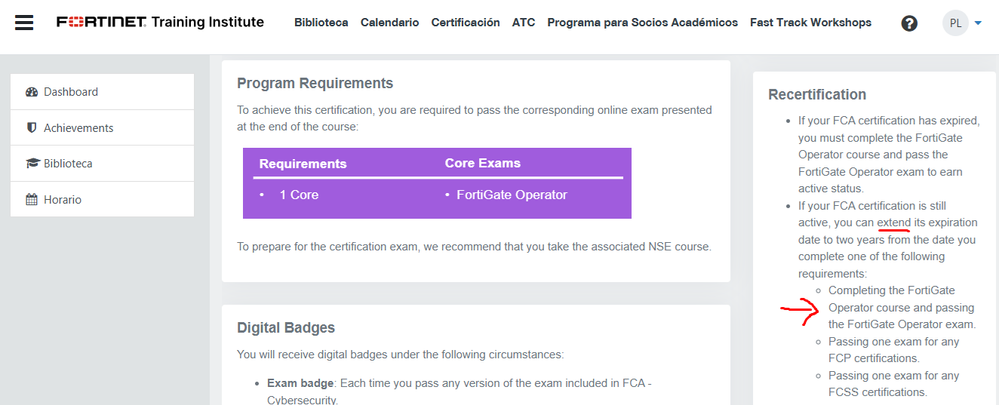This screenshot has width=999, height=405.
Task: Click the Fortinet Training Institute logo
Action: 160,22
